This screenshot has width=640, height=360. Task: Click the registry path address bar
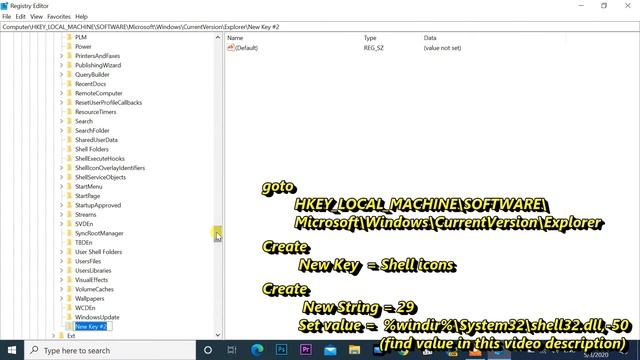(x=320, y=27)
